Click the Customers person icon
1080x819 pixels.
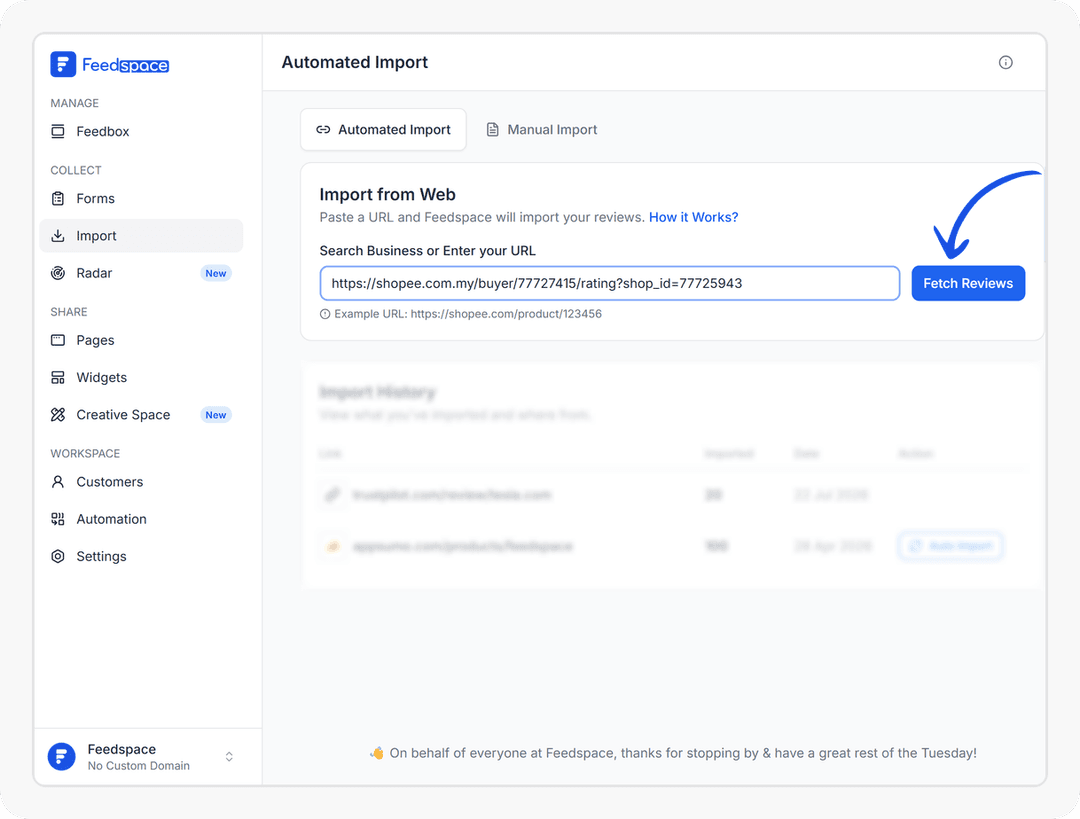[x=58, y=481]
